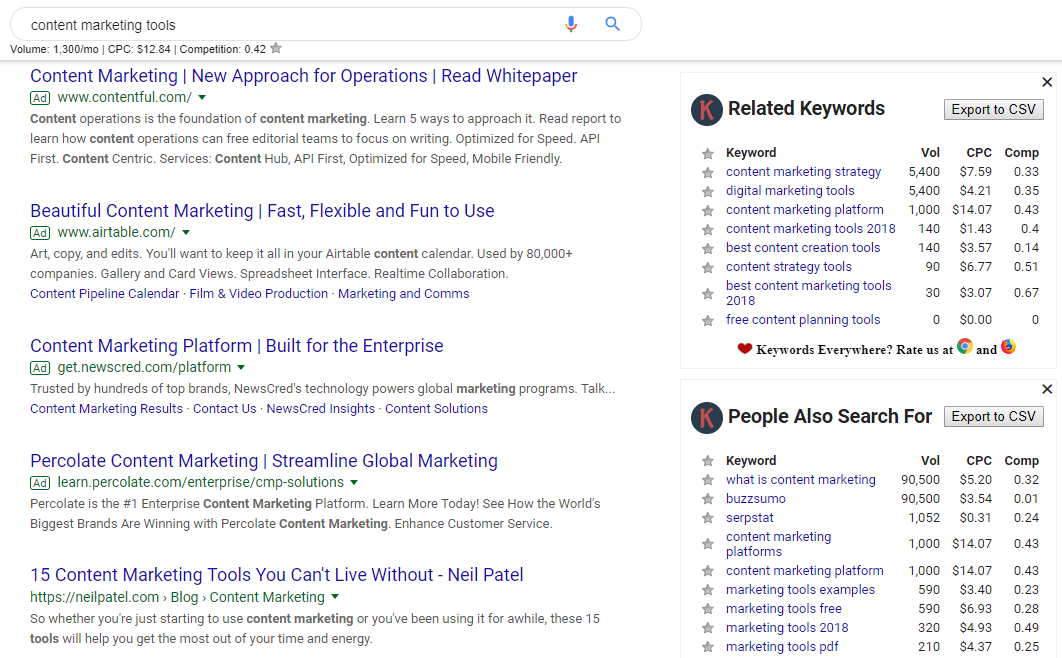Click the blue magnifier search icon
The height and width of the screenshot is (658, 1062).
612,24
